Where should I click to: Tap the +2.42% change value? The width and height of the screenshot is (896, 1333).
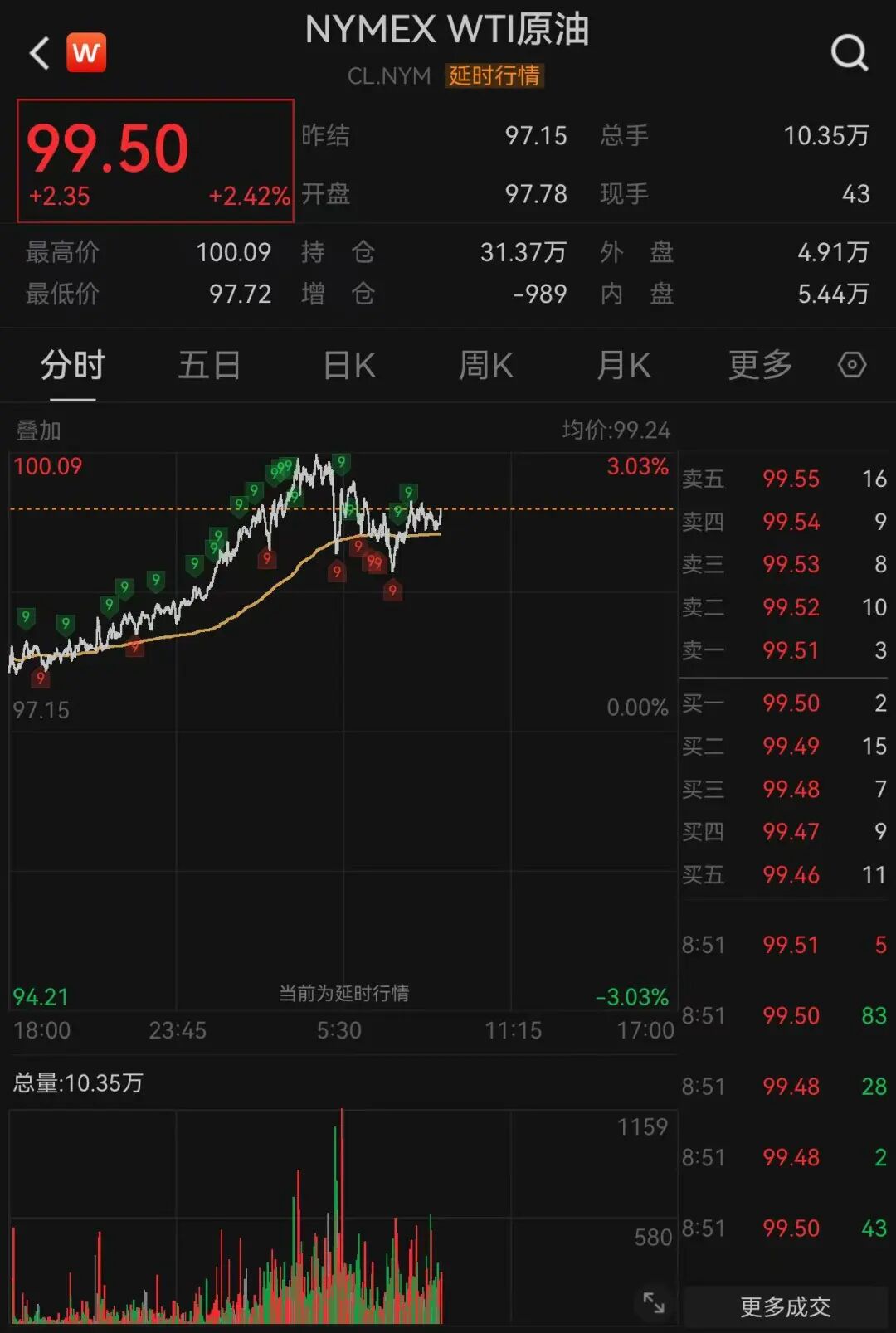click(x=249, y=197)
